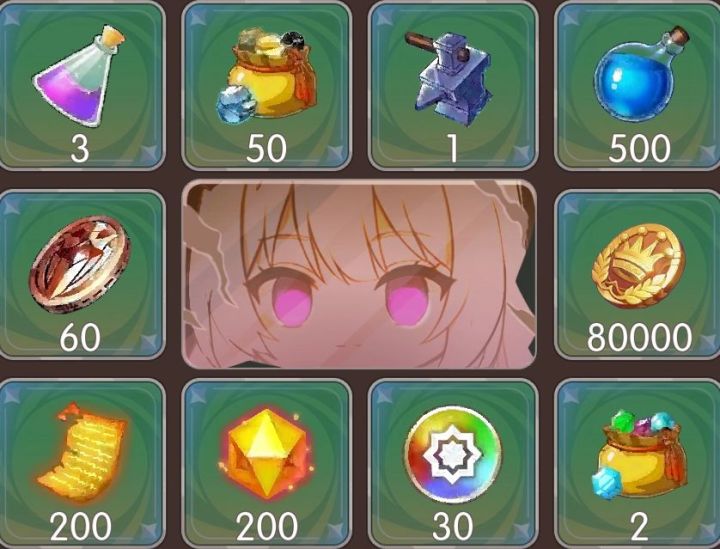
Task: Open the anime girl portrait banner
Action: [x=359, y=274]
